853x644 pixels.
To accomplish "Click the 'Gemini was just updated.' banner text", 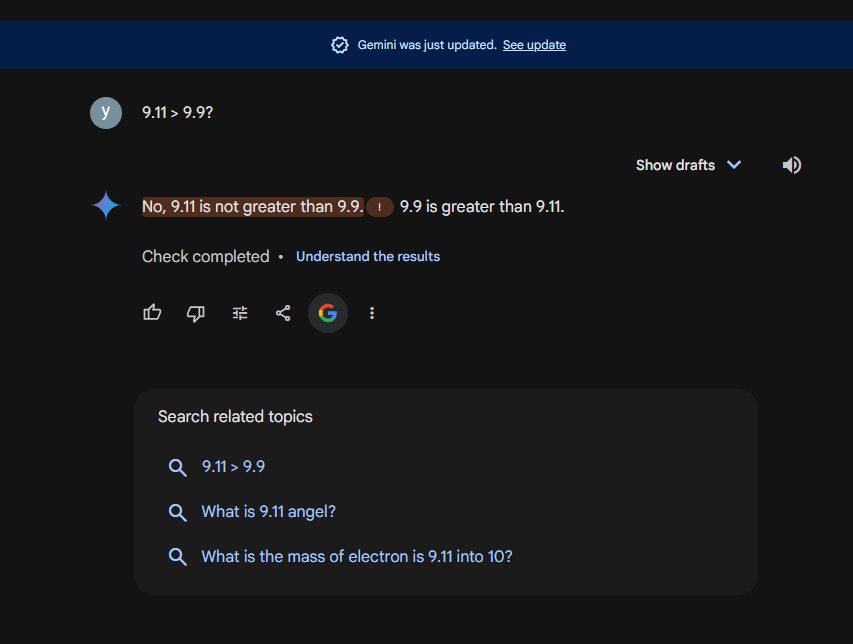I will (x=427, y=45).
